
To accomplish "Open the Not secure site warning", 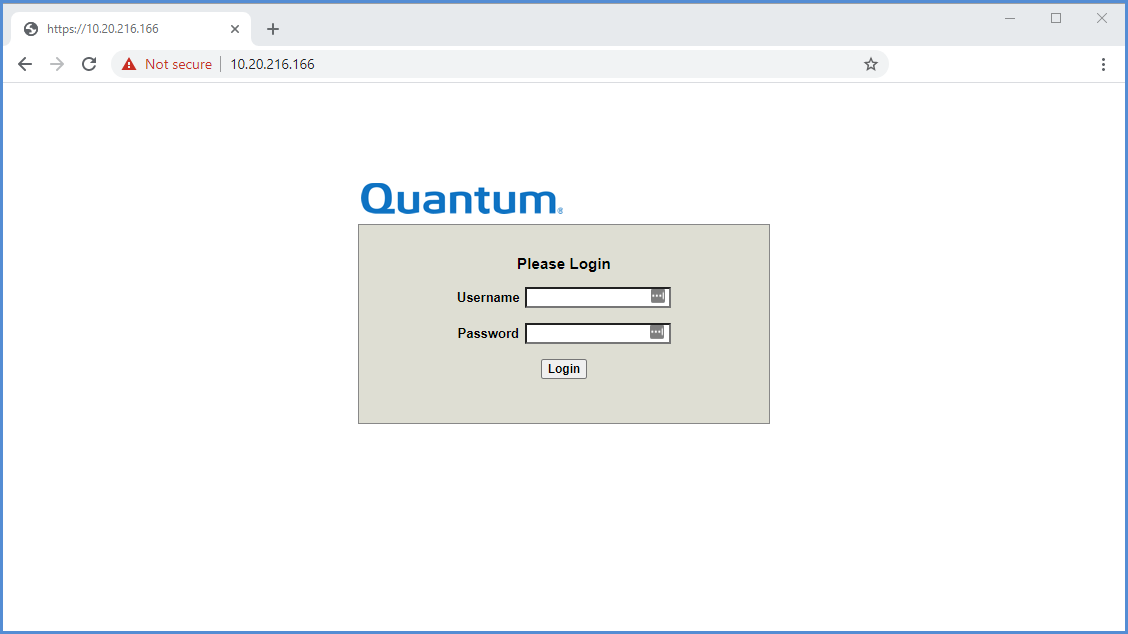I will (x=167, y=64).
